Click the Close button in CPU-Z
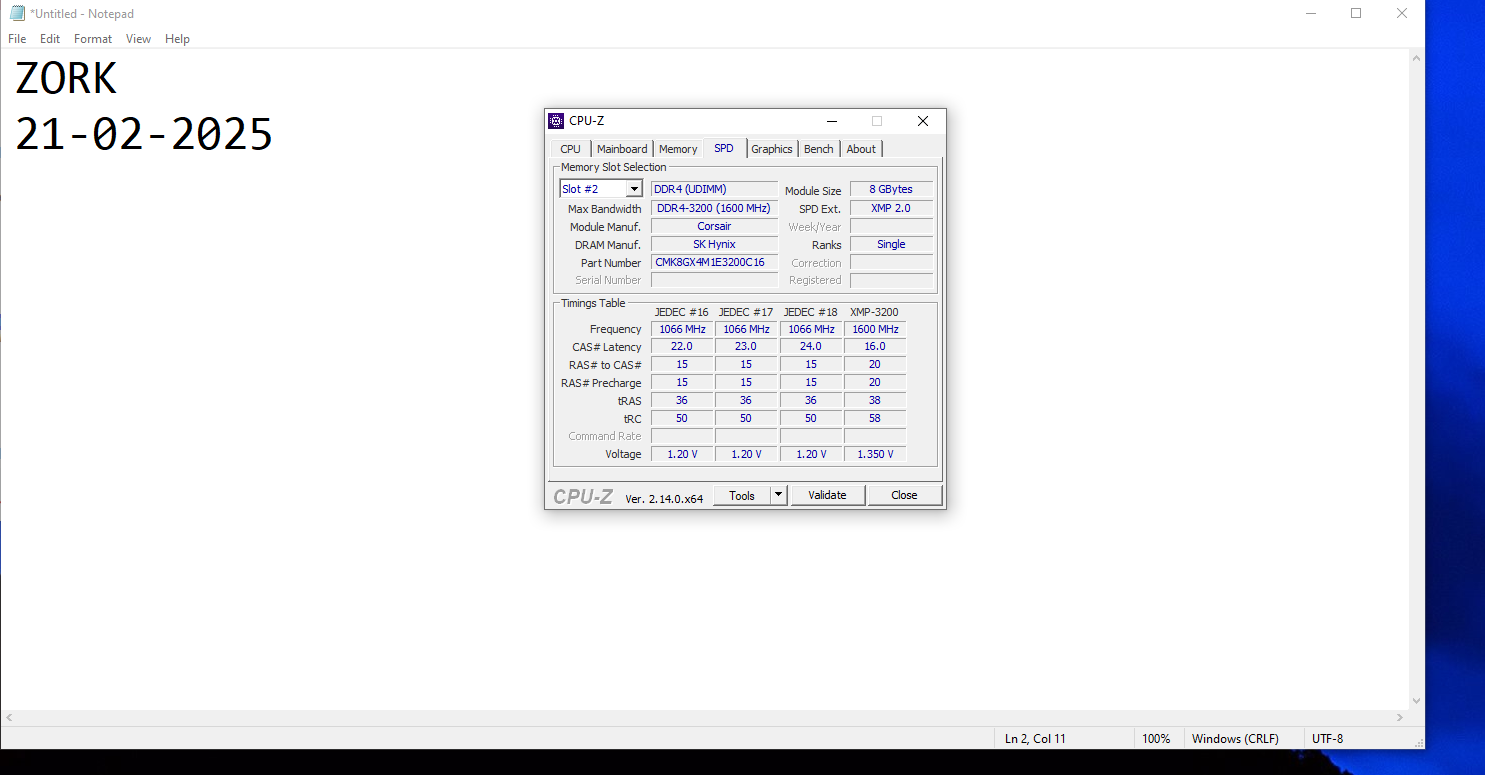 pyautogui.click(x=904, y=495)
